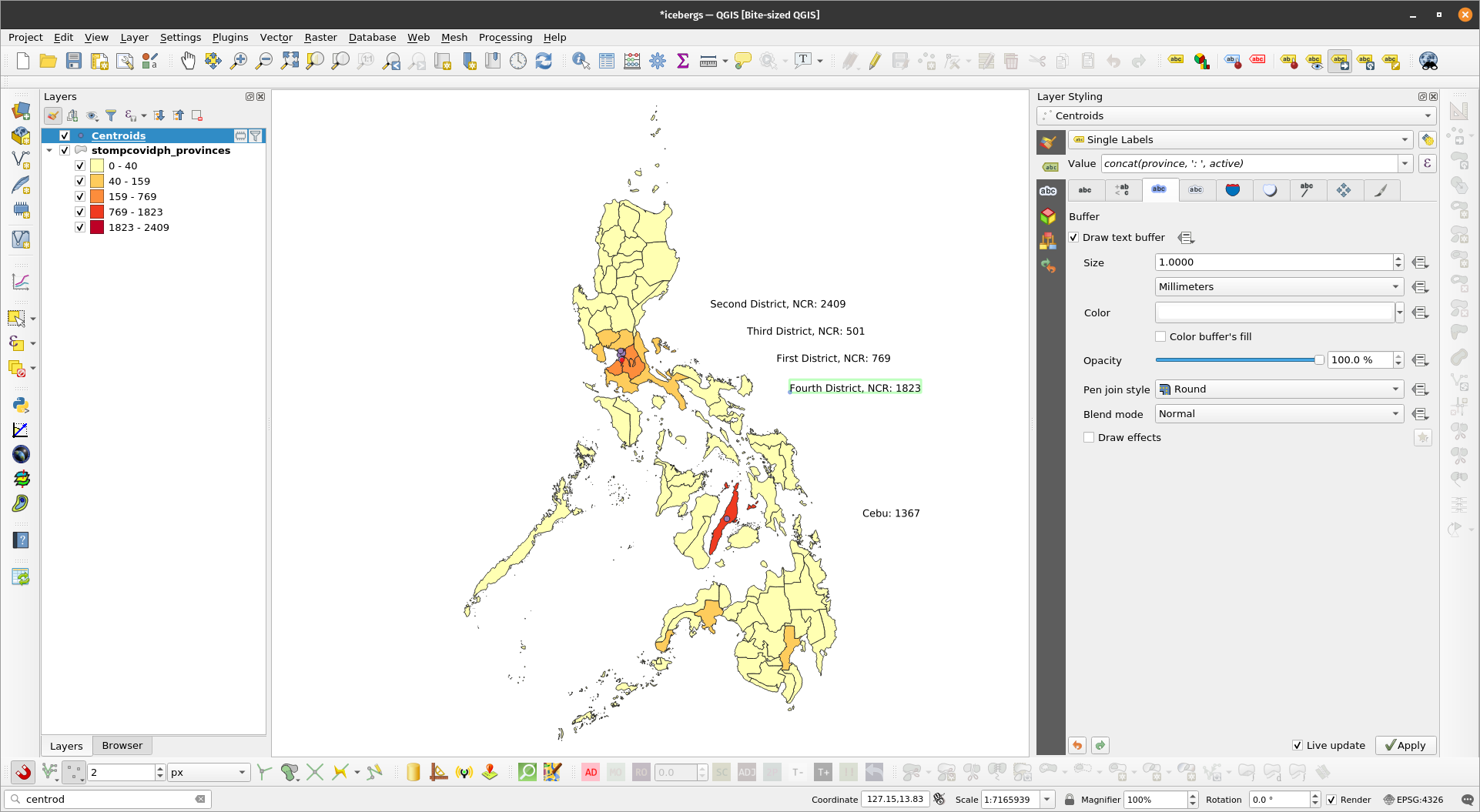Uncheck the Draw text buffer checkbox
Screen dimensions: 1480x812
click(x=1074, y=238)
